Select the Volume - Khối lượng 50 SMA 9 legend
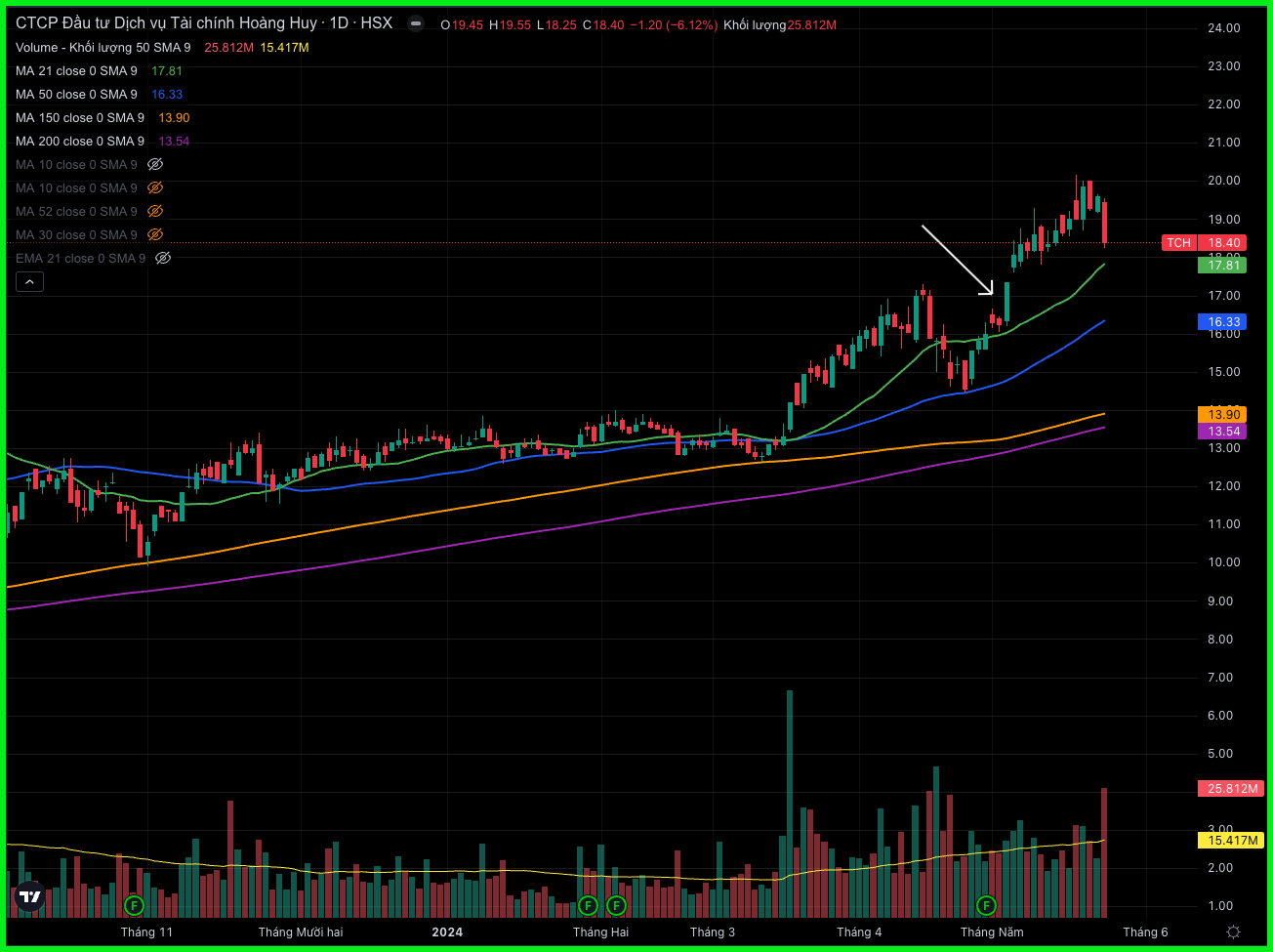The height and width of the screenshot is (952, 1273). (103, 47)
